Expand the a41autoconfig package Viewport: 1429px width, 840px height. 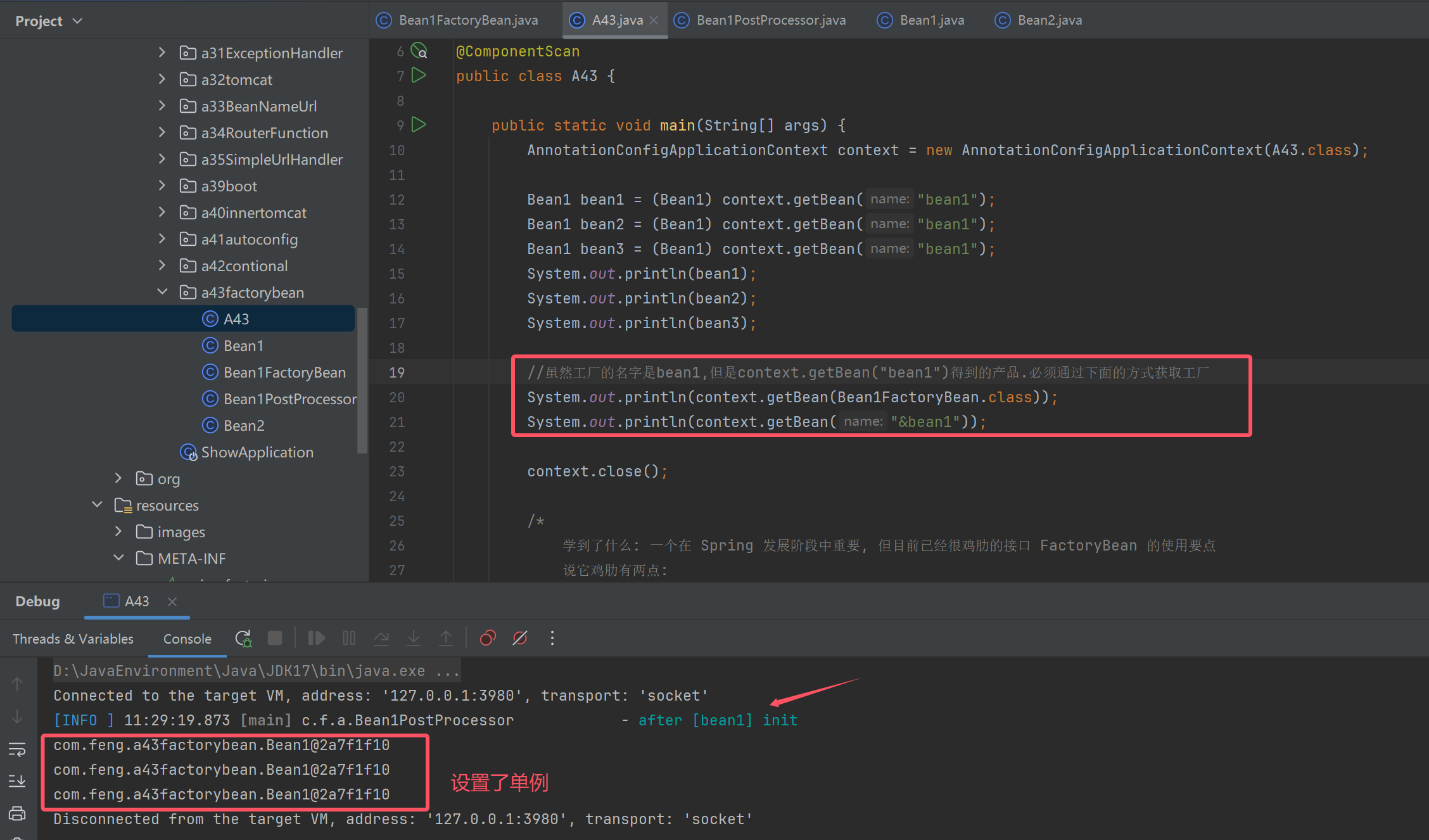(x=162, y=239)
